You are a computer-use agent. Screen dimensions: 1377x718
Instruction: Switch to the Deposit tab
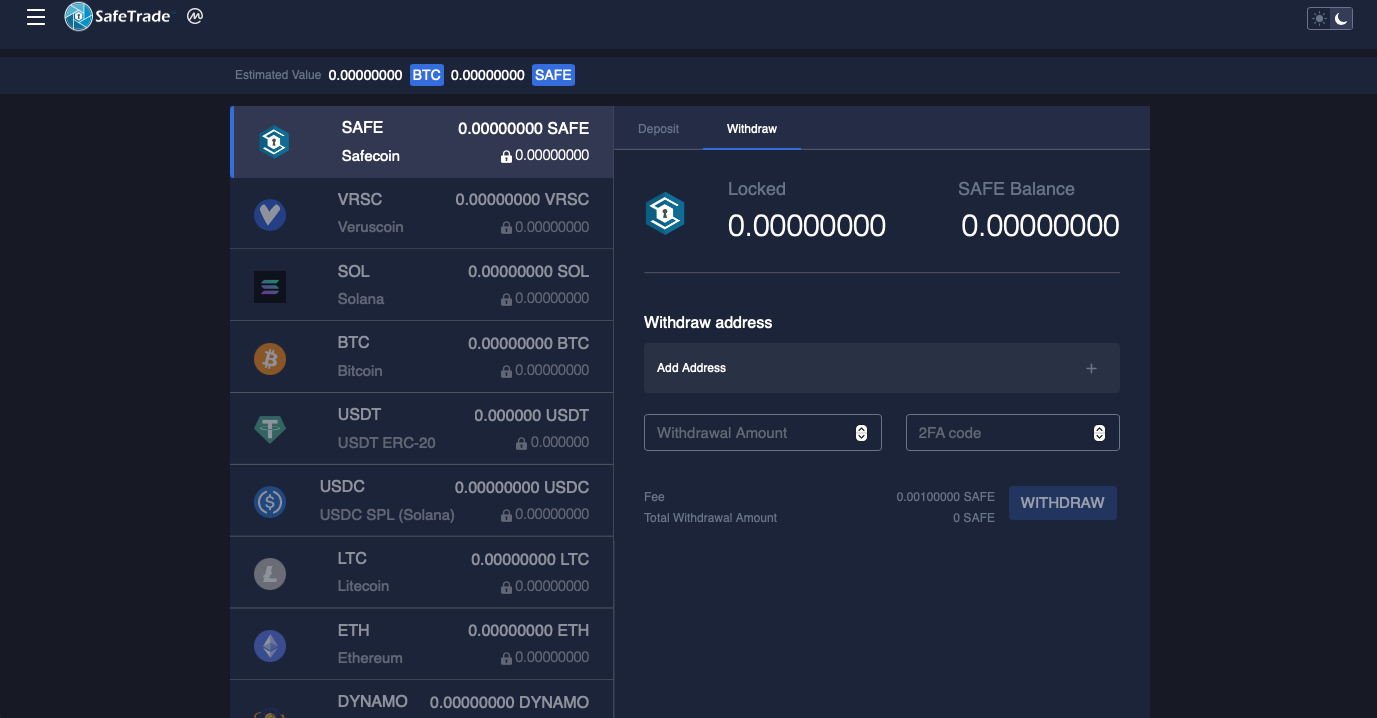(x=658, y=129)
